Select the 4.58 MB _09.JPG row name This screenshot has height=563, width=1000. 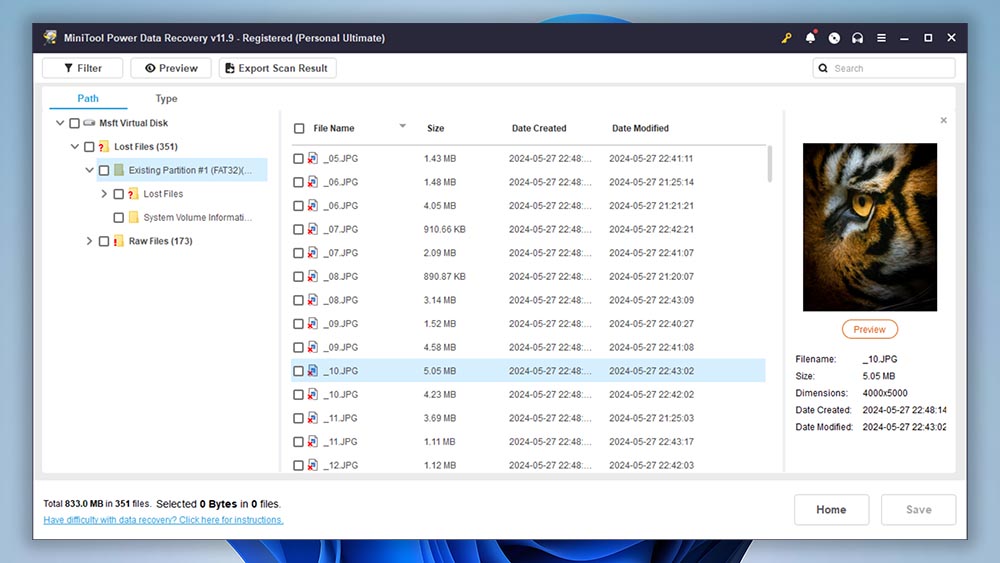(x=341, y=347)
